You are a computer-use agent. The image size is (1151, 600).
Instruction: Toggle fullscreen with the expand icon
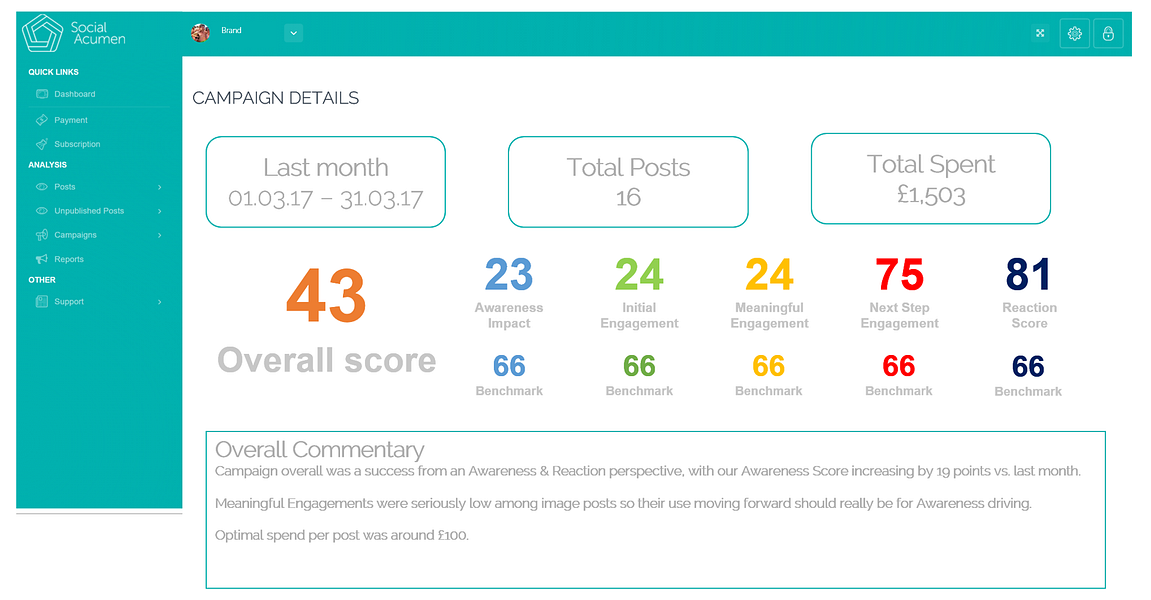tap(1040, 33)
